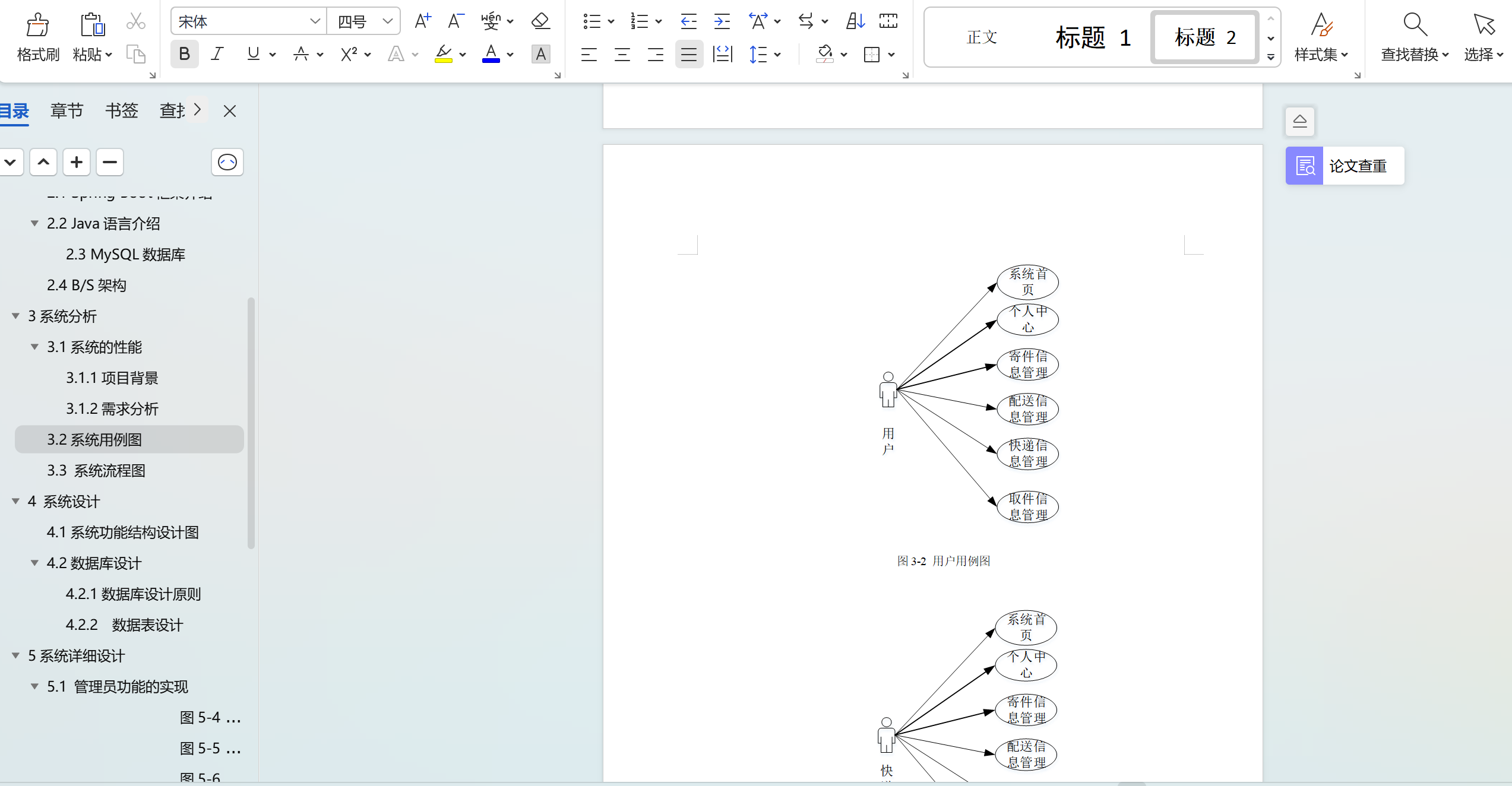Screen dimensions: 1512x786
Task: Click the 论文查重 plagiarism check button
Action: pos(1345,166)
